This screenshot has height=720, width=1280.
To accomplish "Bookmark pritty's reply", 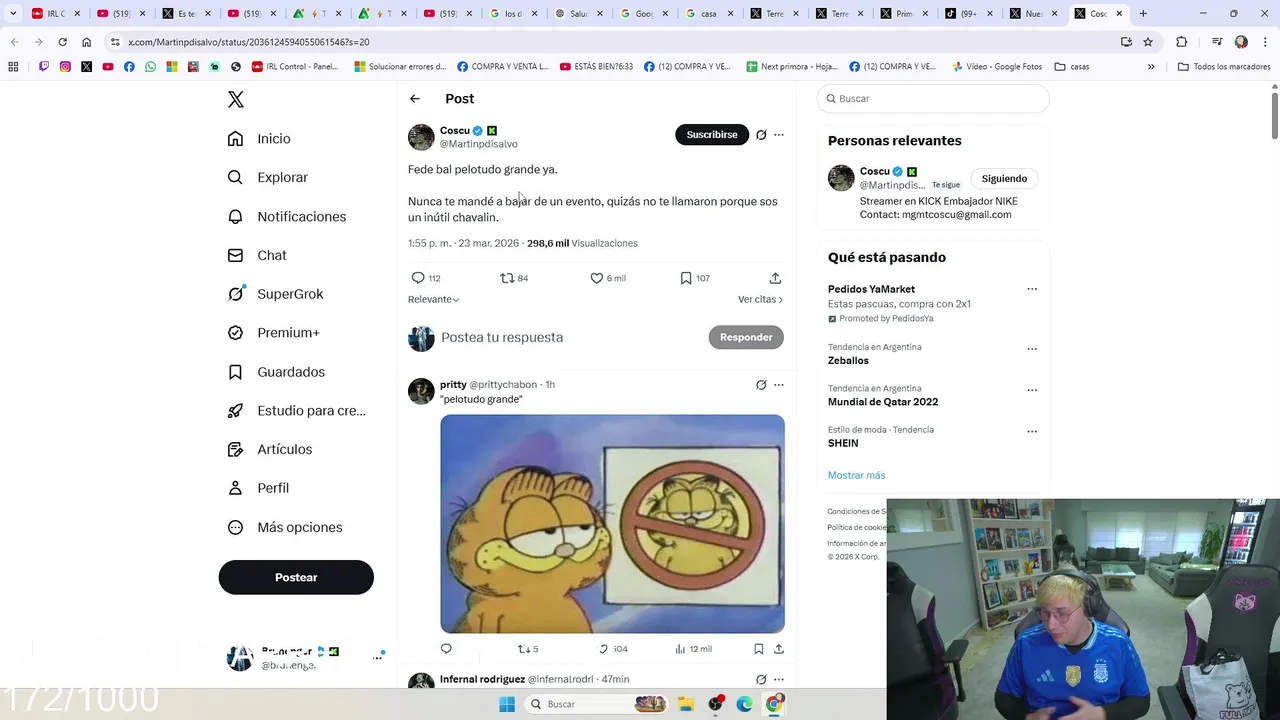I will pyautogui.click(x=759, y=649).
